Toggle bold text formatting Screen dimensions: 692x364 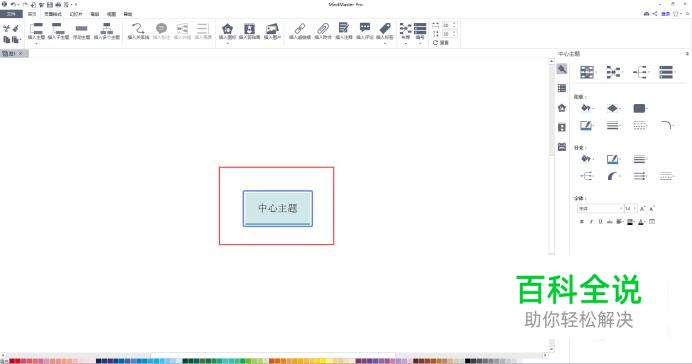pyautogui.click(x=582, y=221)
